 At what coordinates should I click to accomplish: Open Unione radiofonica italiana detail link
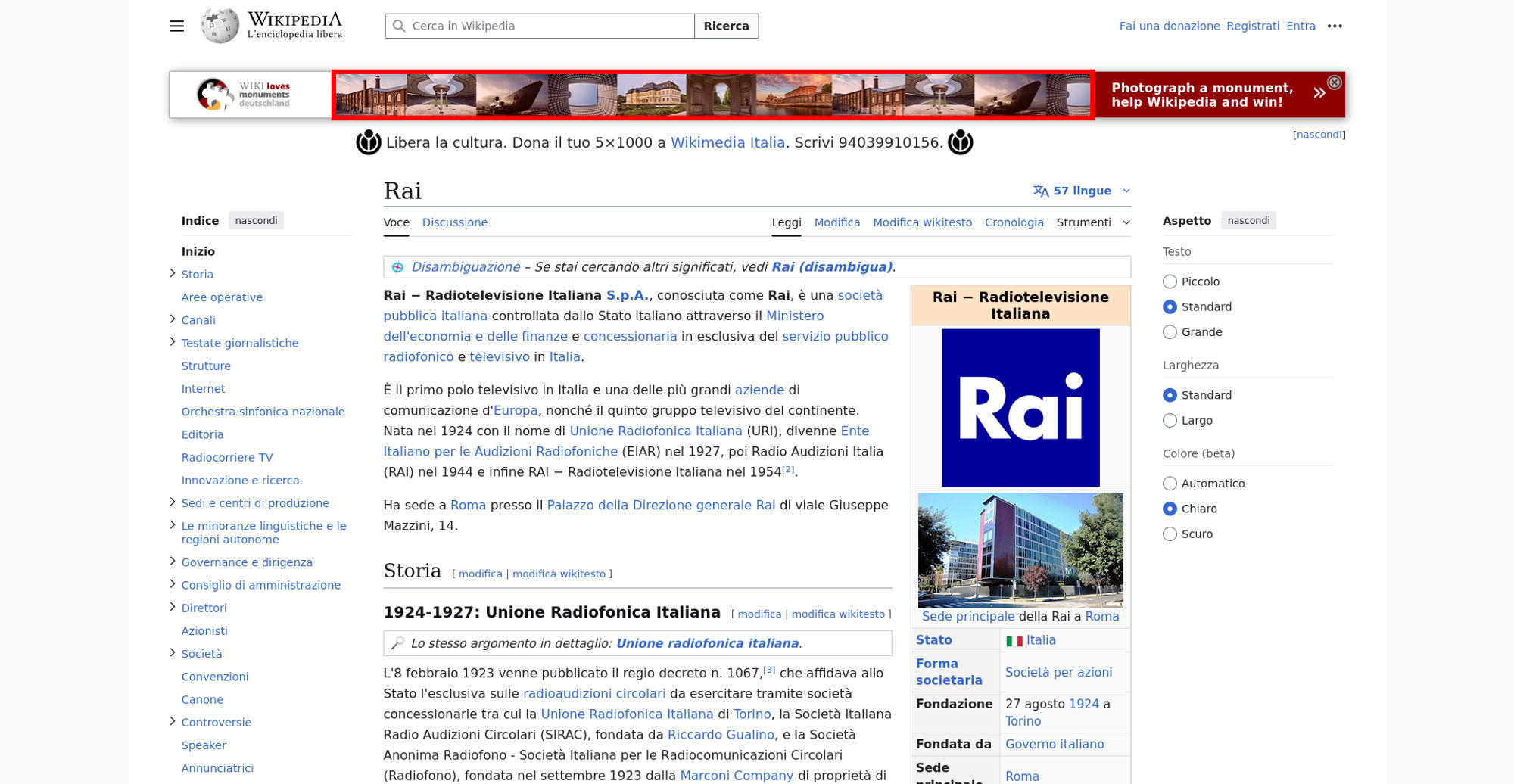707,643
